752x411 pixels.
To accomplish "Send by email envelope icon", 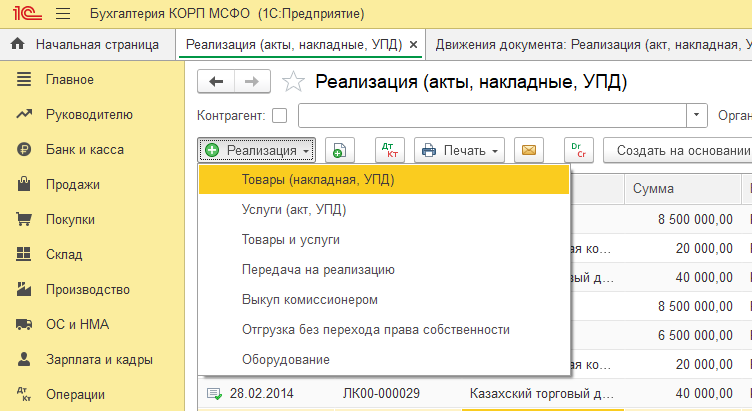I will (529, 150).
